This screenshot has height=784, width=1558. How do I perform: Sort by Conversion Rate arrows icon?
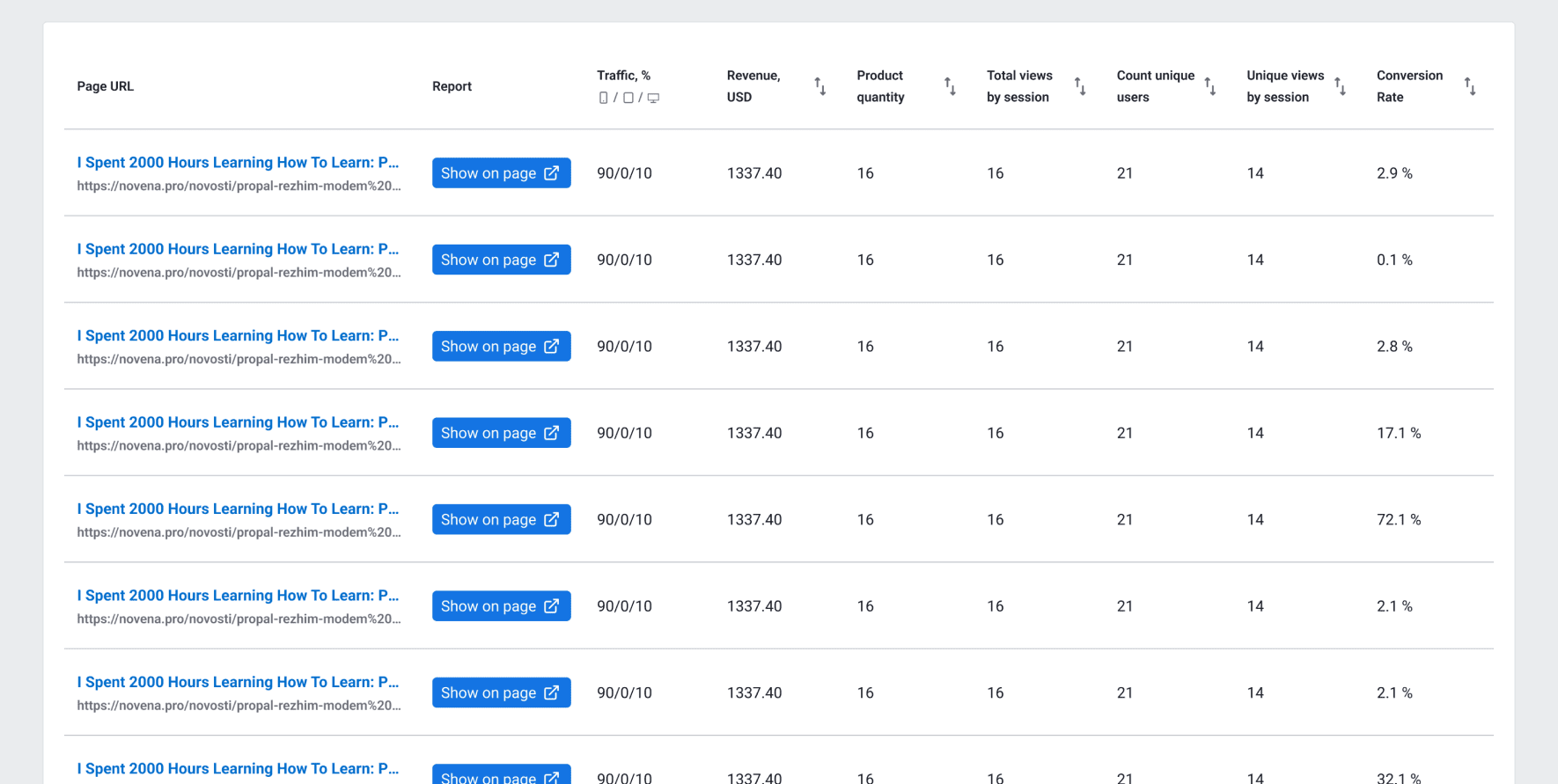coord(1470,86)
